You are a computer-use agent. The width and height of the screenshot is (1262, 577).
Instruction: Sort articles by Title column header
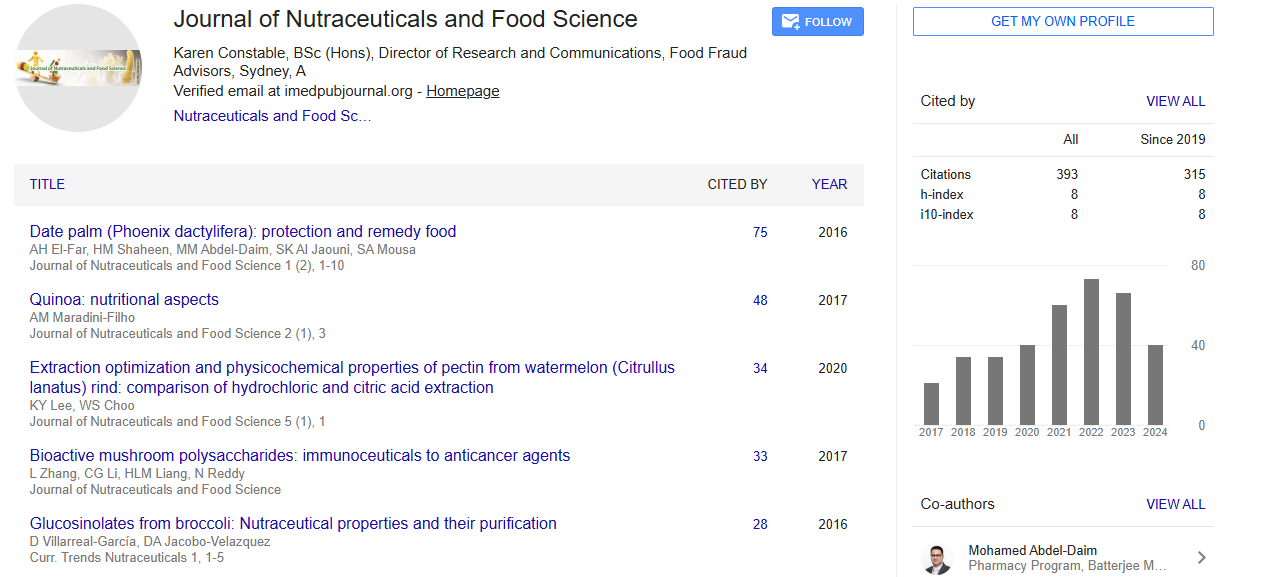(x=47, y=184)
